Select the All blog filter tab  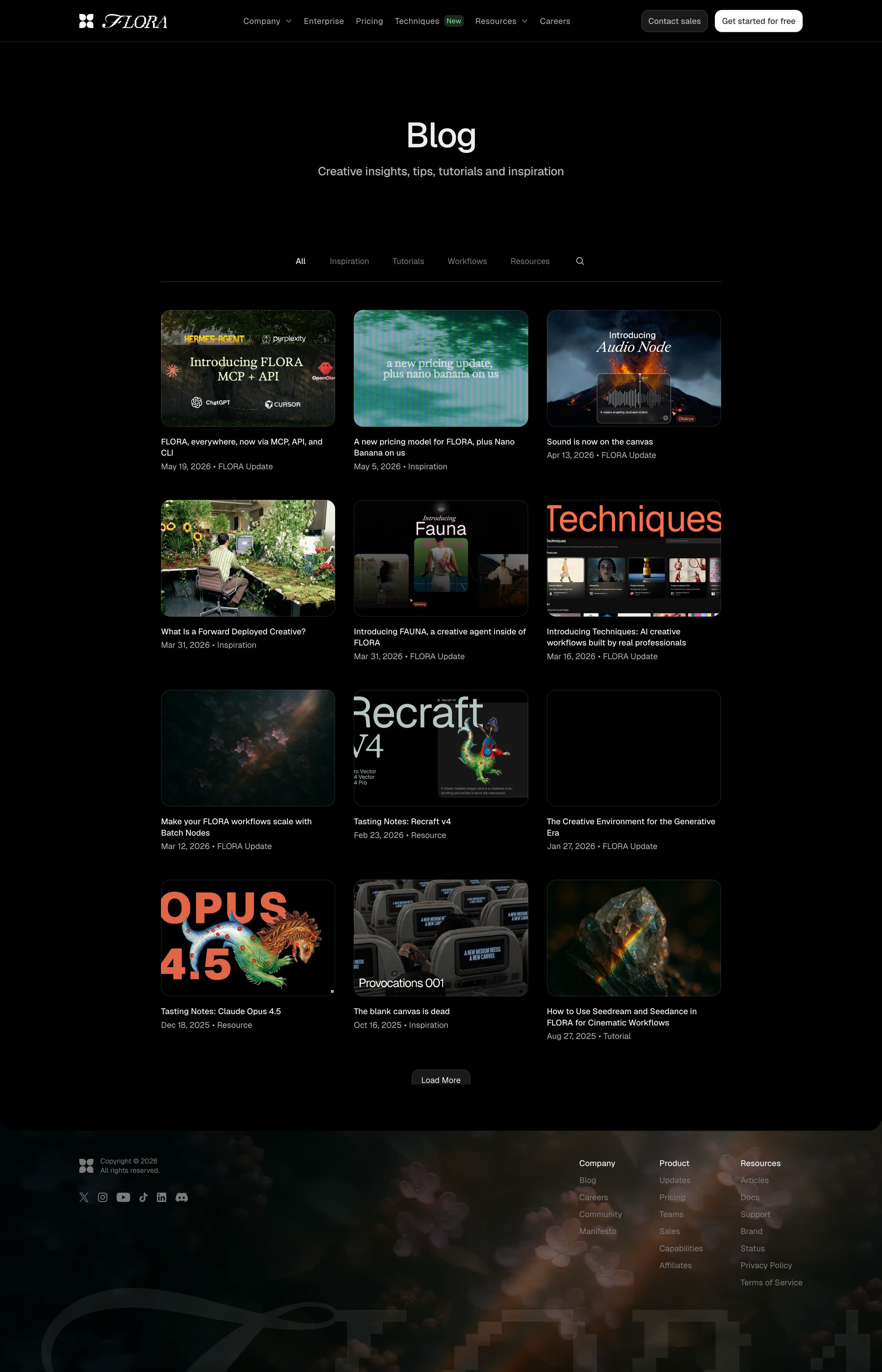click(x=301, y=261)
